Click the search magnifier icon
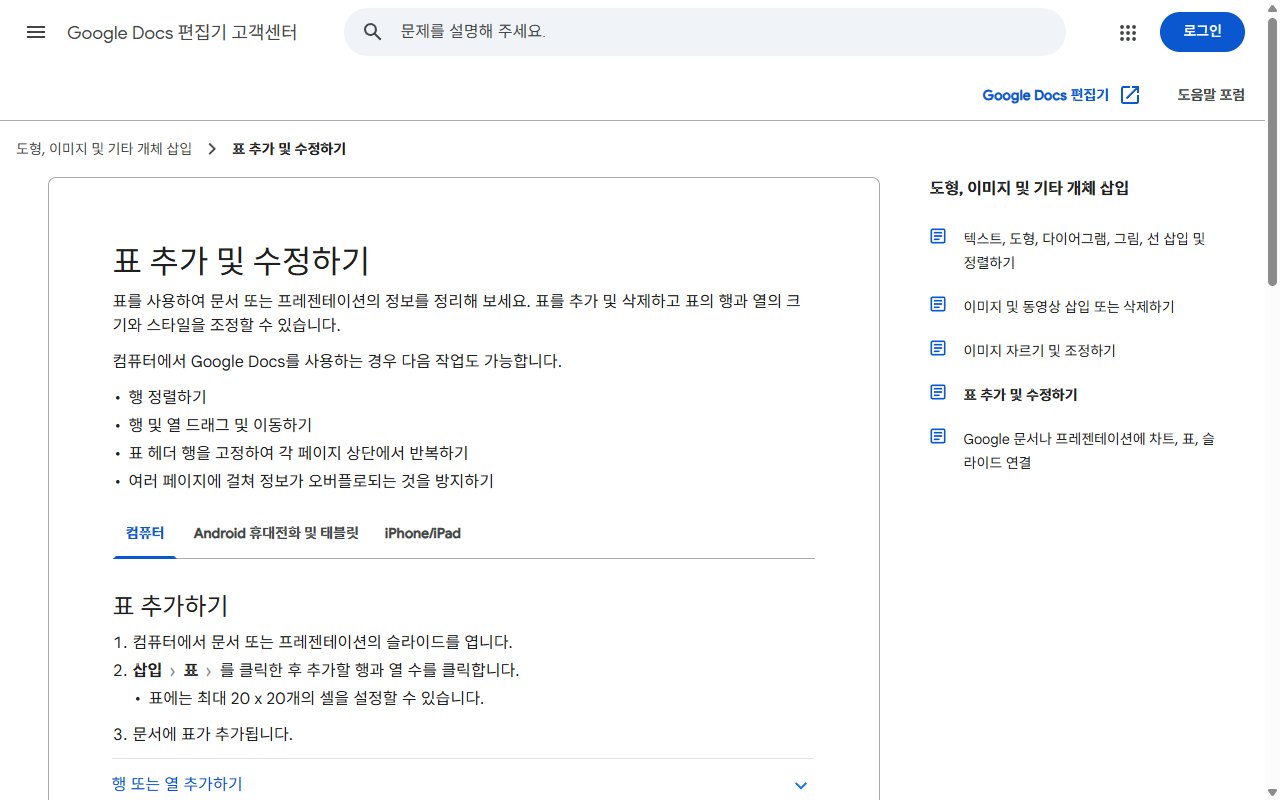Viewport: 1280px width, 800px height. tap(373, 32)
